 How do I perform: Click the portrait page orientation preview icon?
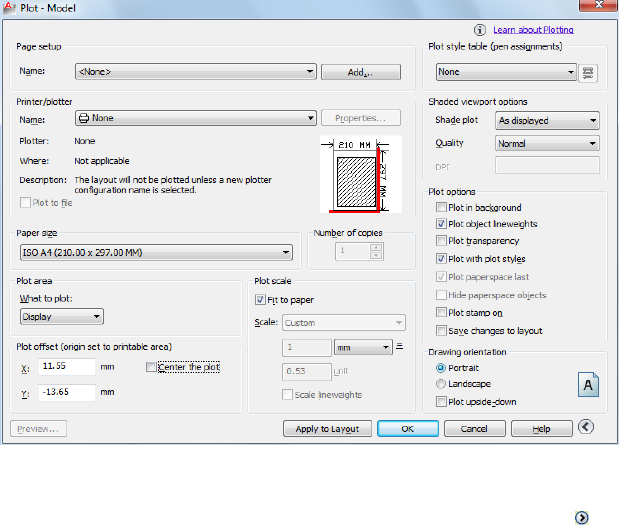tap(588, 384)
